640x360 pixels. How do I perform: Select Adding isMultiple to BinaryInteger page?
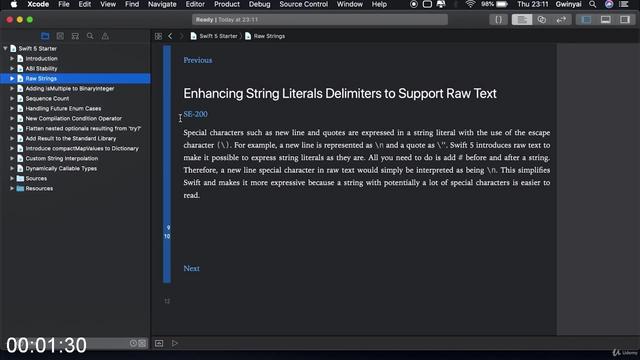tap(70, 89)
